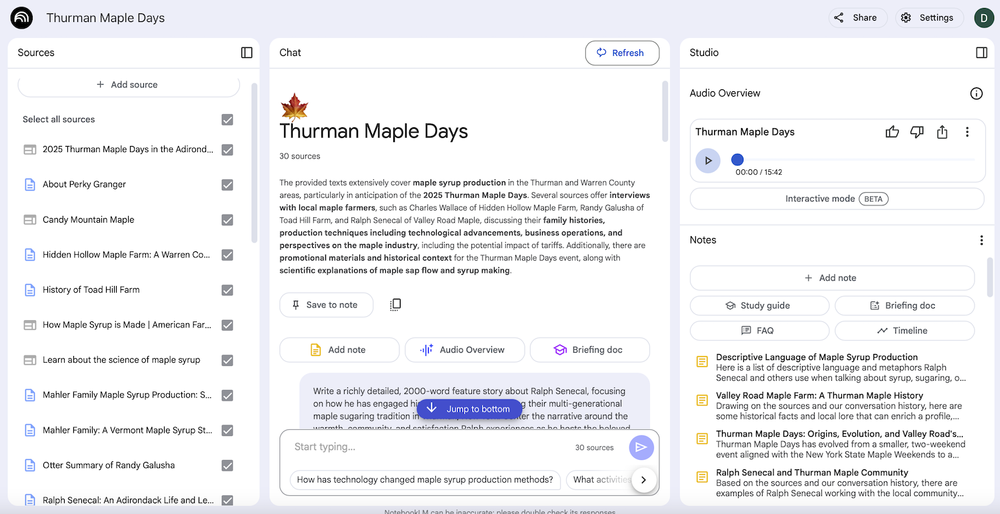Click About Perky Granger document icon
This screenshot has height=514, width=1000.
pos(29,184)
